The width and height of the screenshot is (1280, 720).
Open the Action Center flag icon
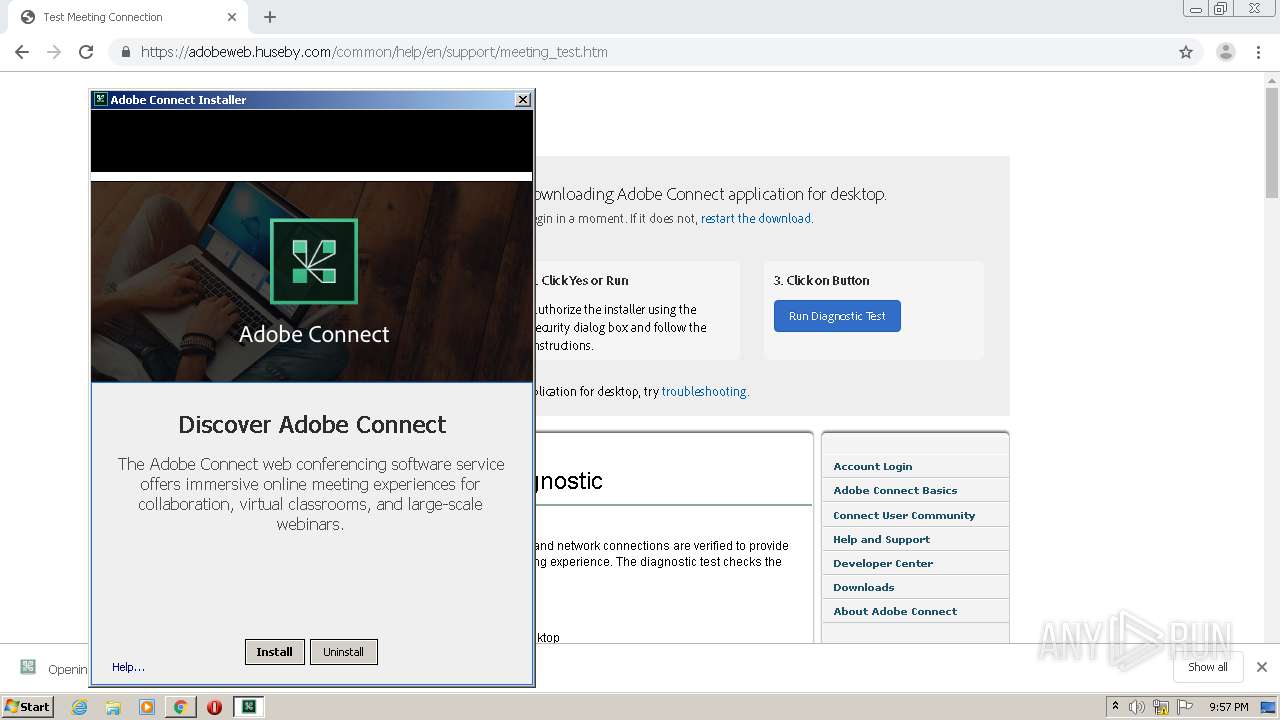1185,707
